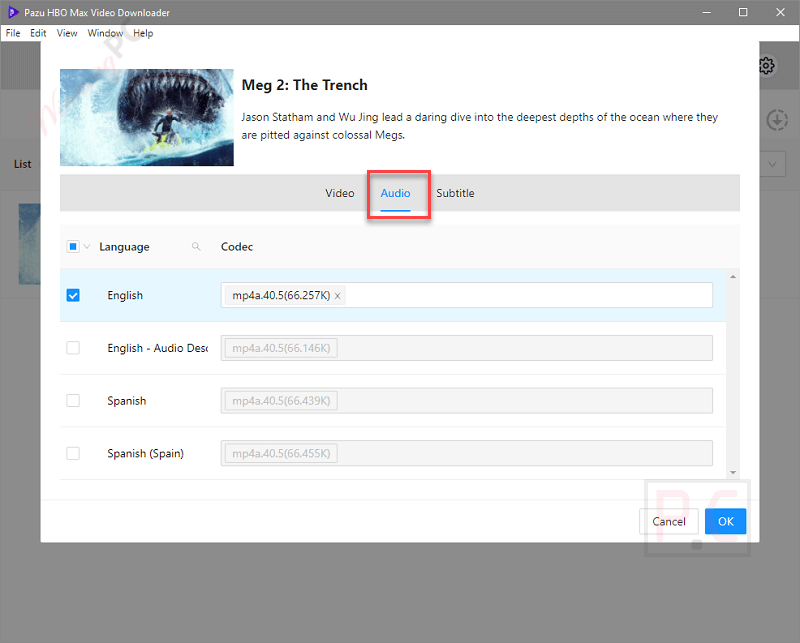This screenshot has height=643, width=800.
Task: Open the English - Audio Description codec field
Action: click(466, 348)
